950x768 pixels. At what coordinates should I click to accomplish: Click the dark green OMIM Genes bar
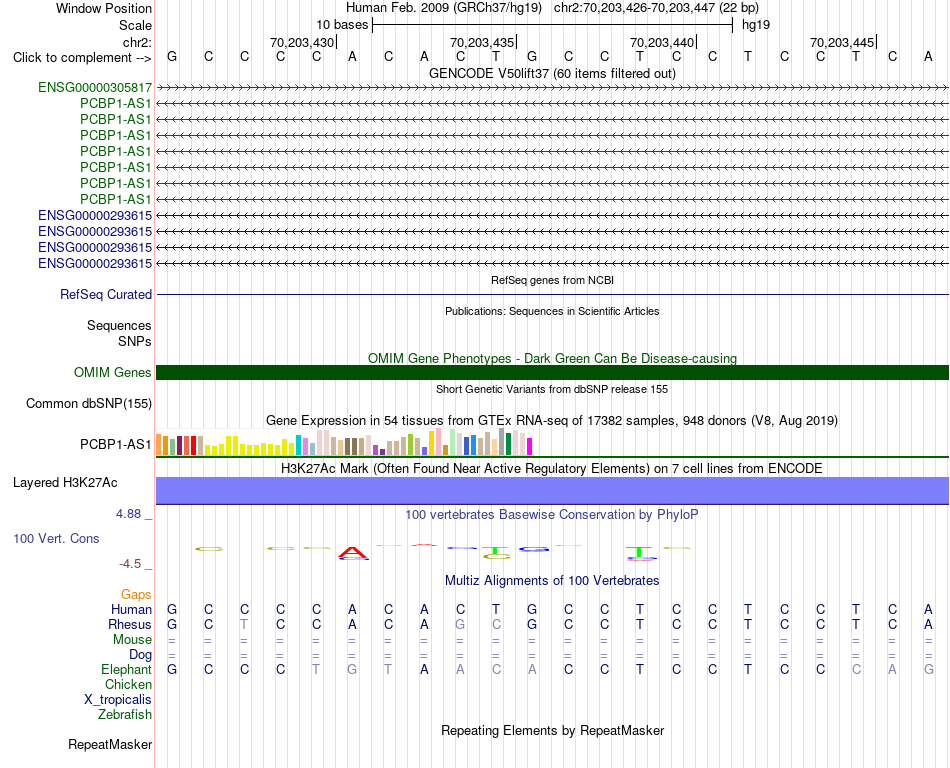click(x=552, y=372)
